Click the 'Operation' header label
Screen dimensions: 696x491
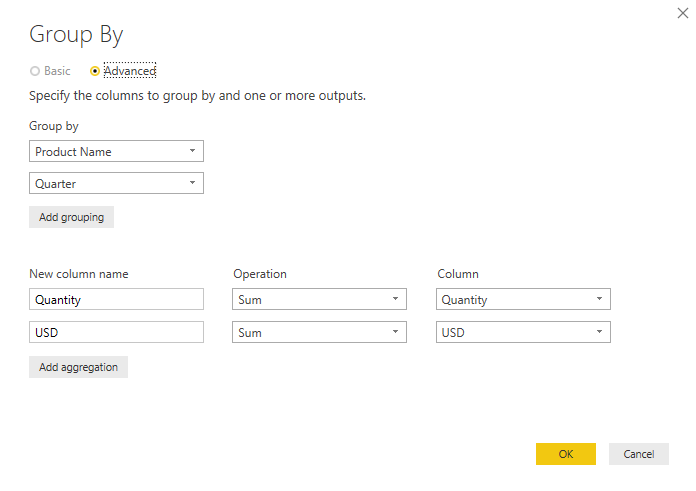point(260,274)
